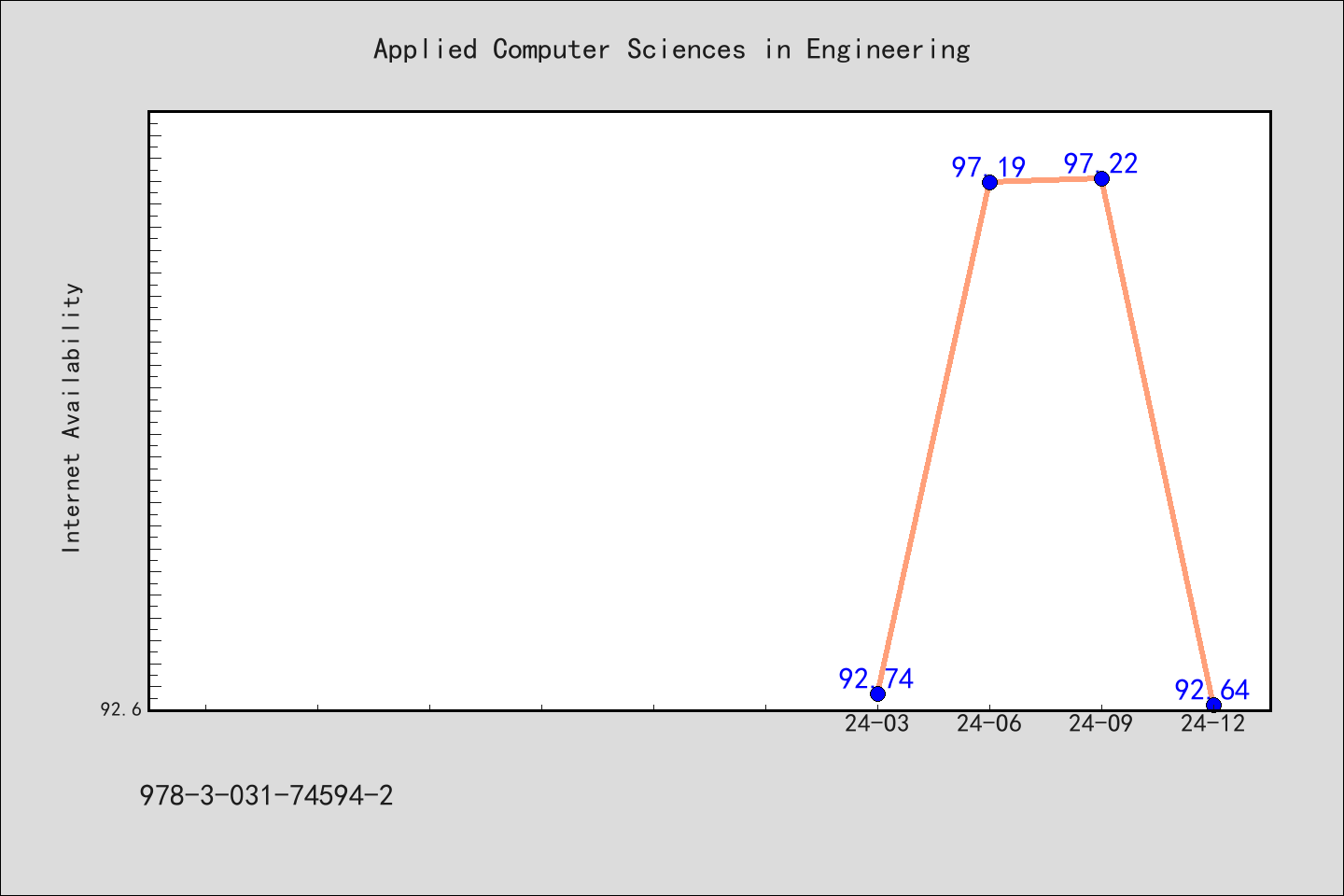The image size is (1344, 896).
Task: Click the blue value label 92.74
Action: click(x=876, y=679)
